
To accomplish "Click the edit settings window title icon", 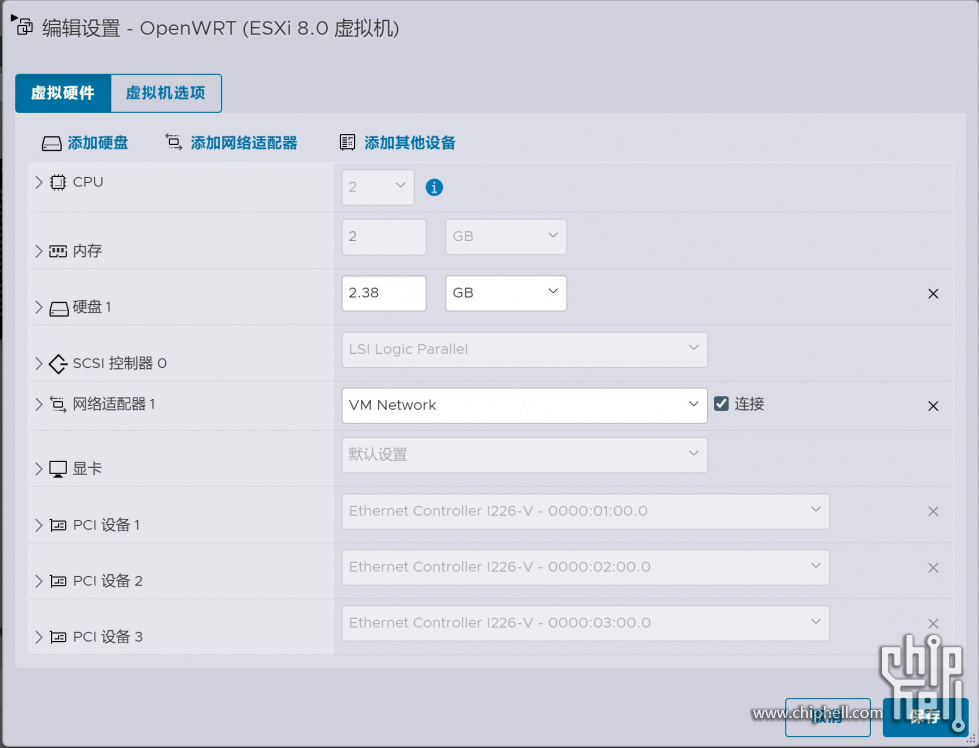I will coord(24,27).
